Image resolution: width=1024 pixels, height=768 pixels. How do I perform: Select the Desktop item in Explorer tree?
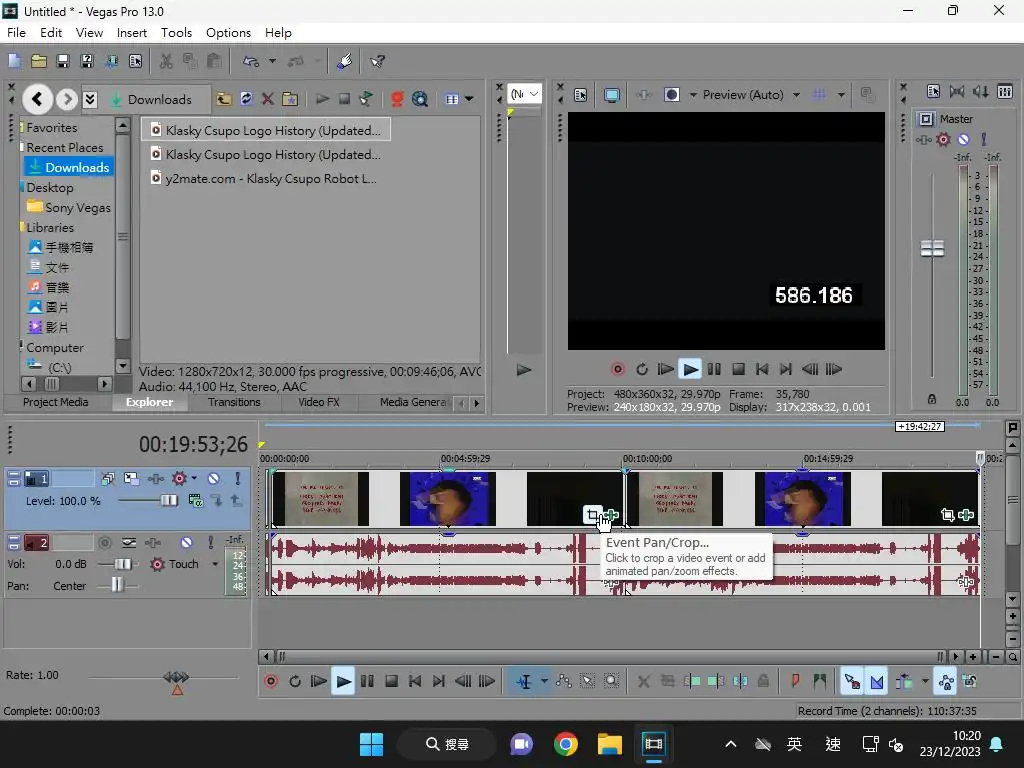pos(50,187)
